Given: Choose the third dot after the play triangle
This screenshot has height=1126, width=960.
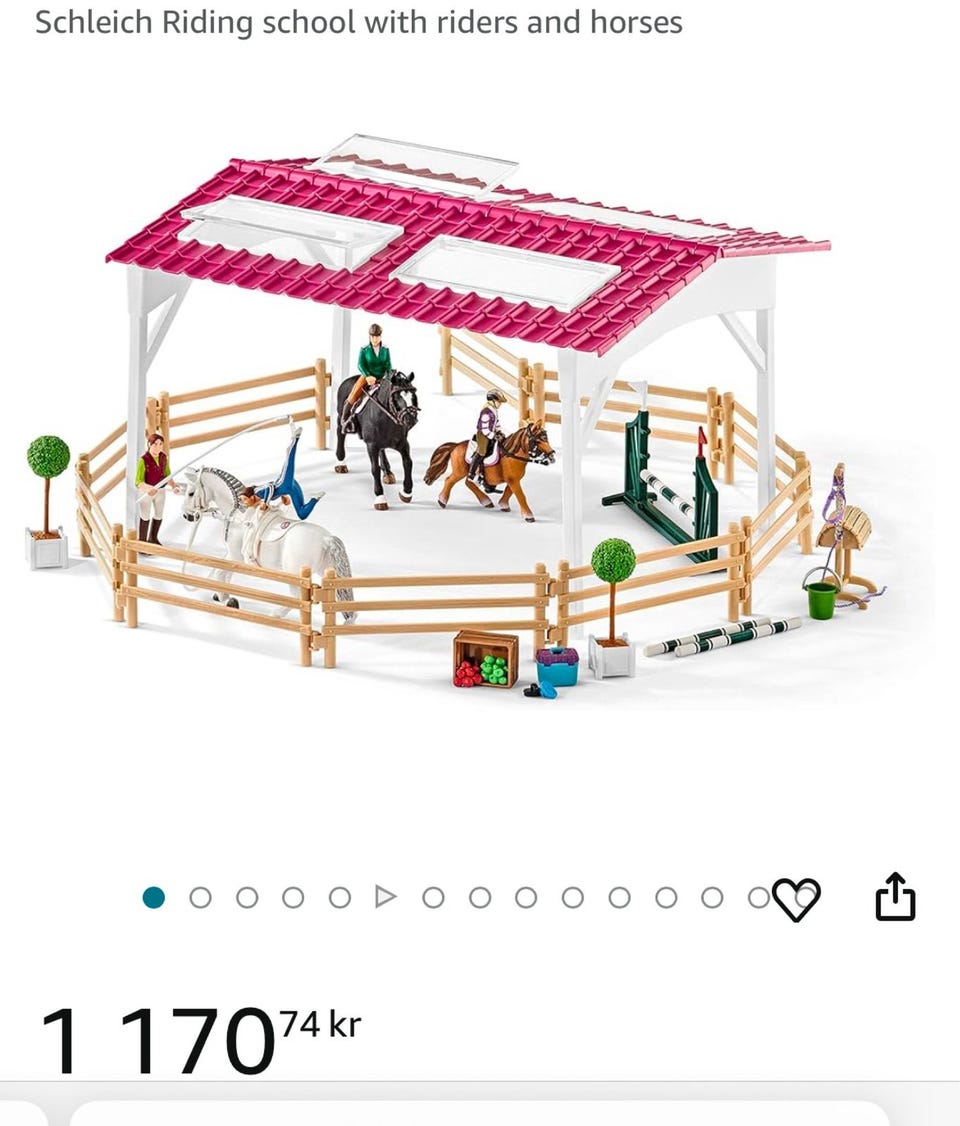Looking at the screenshot, I should click(526, 898).
